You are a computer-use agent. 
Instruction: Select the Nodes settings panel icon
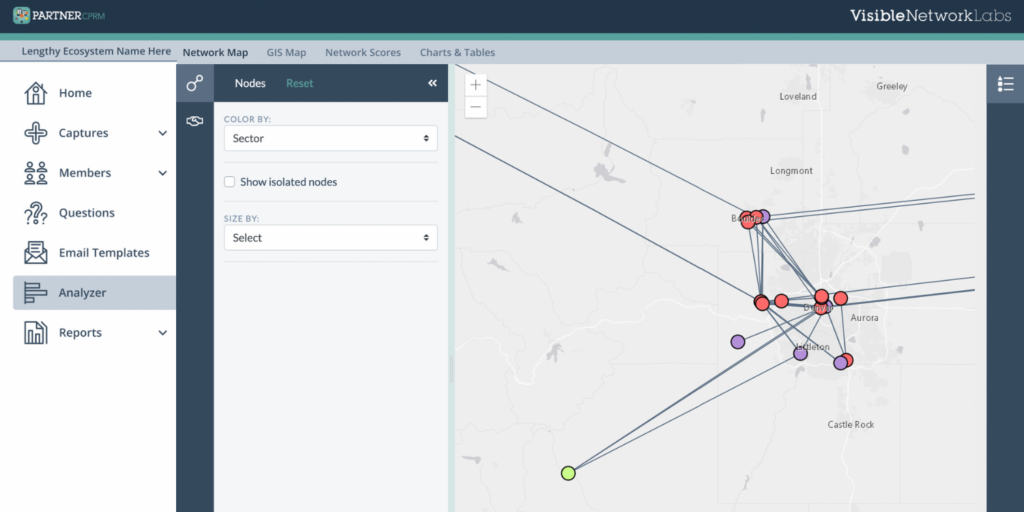click(x=195, y=83)
